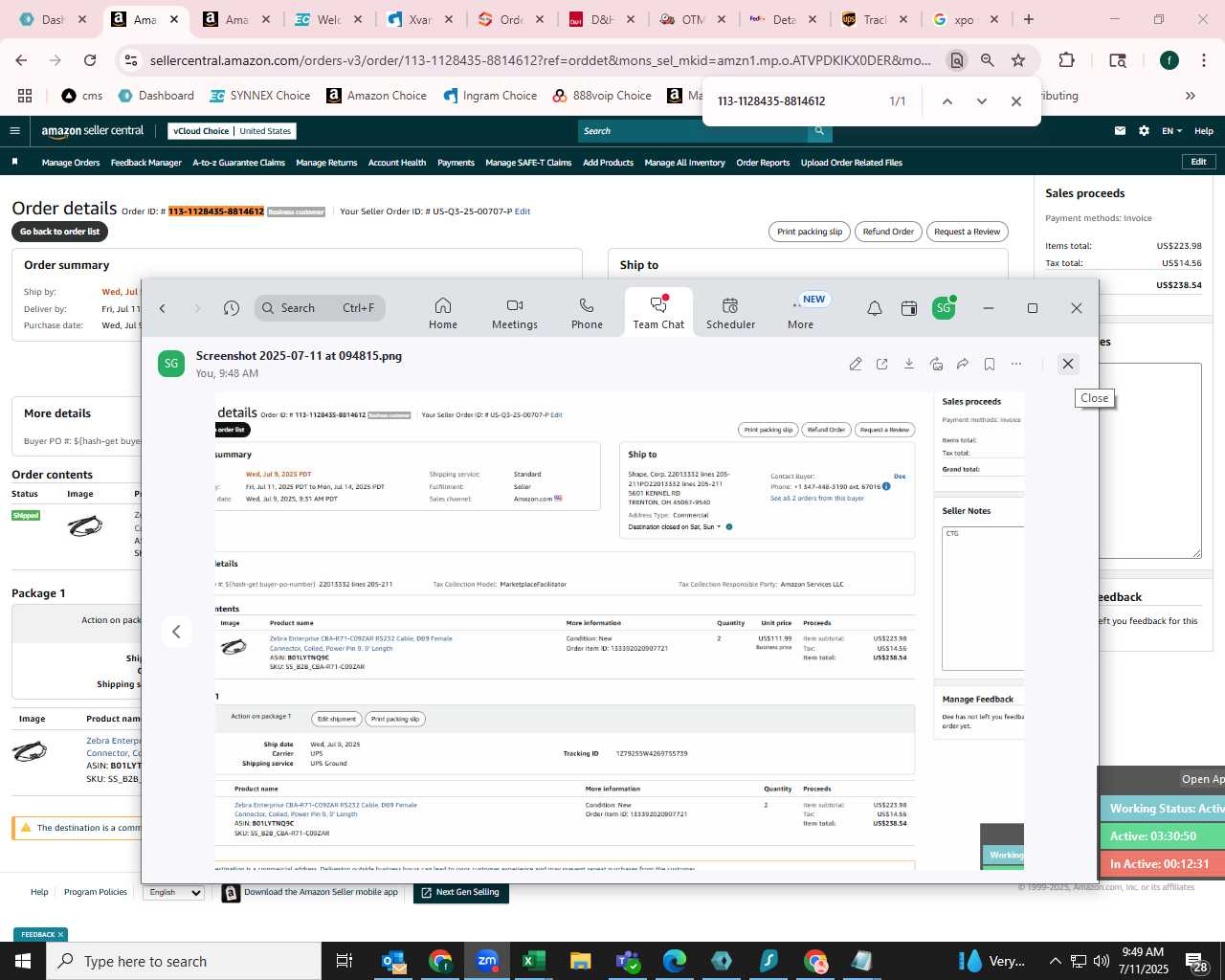Open the Payments menu item
Screen dimensions: 1225x980
click(x=456, y=163)
